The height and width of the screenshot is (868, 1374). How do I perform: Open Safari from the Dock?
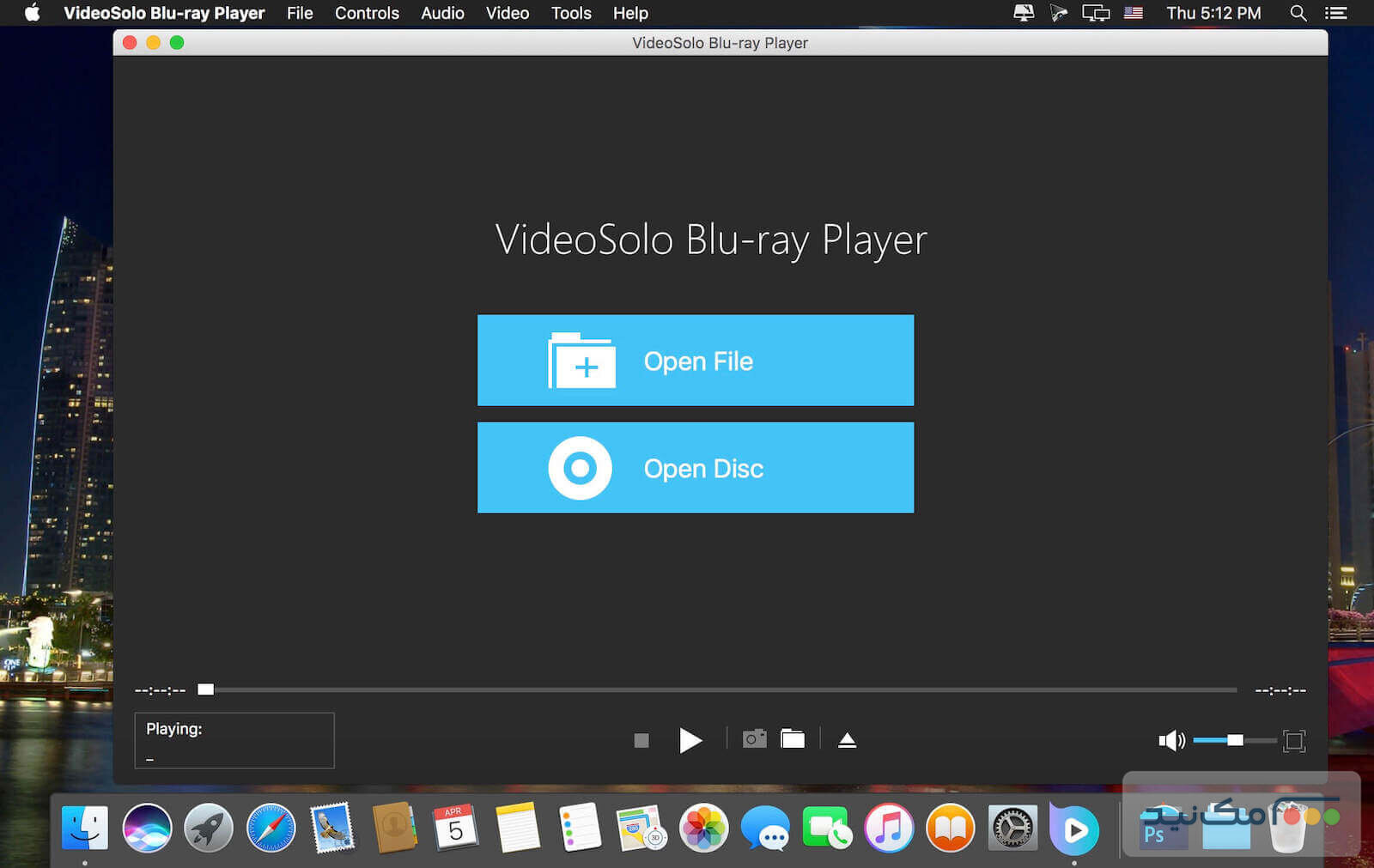(x=271, y=829)
